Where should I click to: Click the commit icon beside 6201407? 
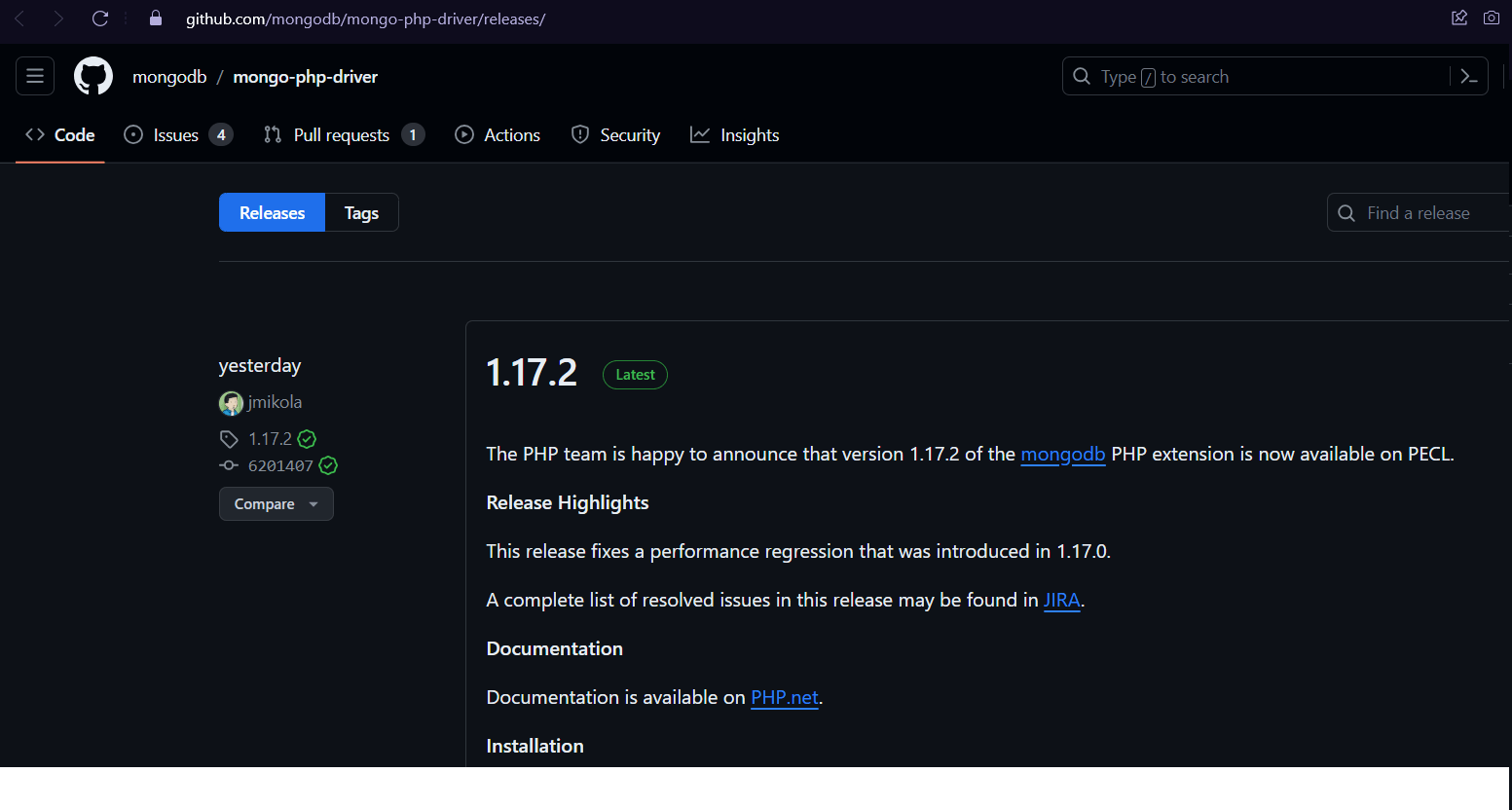(x=229, y=465)
